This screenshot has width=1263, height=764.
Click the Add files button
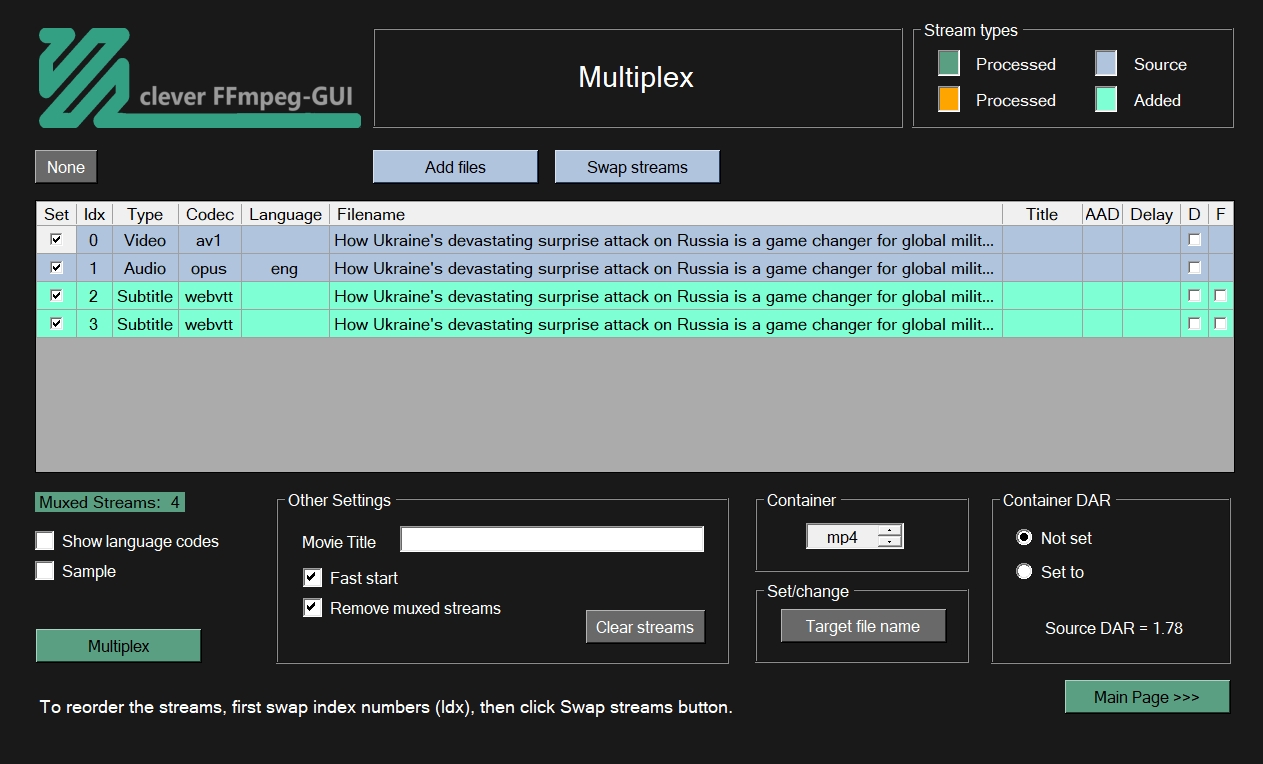tap(455, 167)
